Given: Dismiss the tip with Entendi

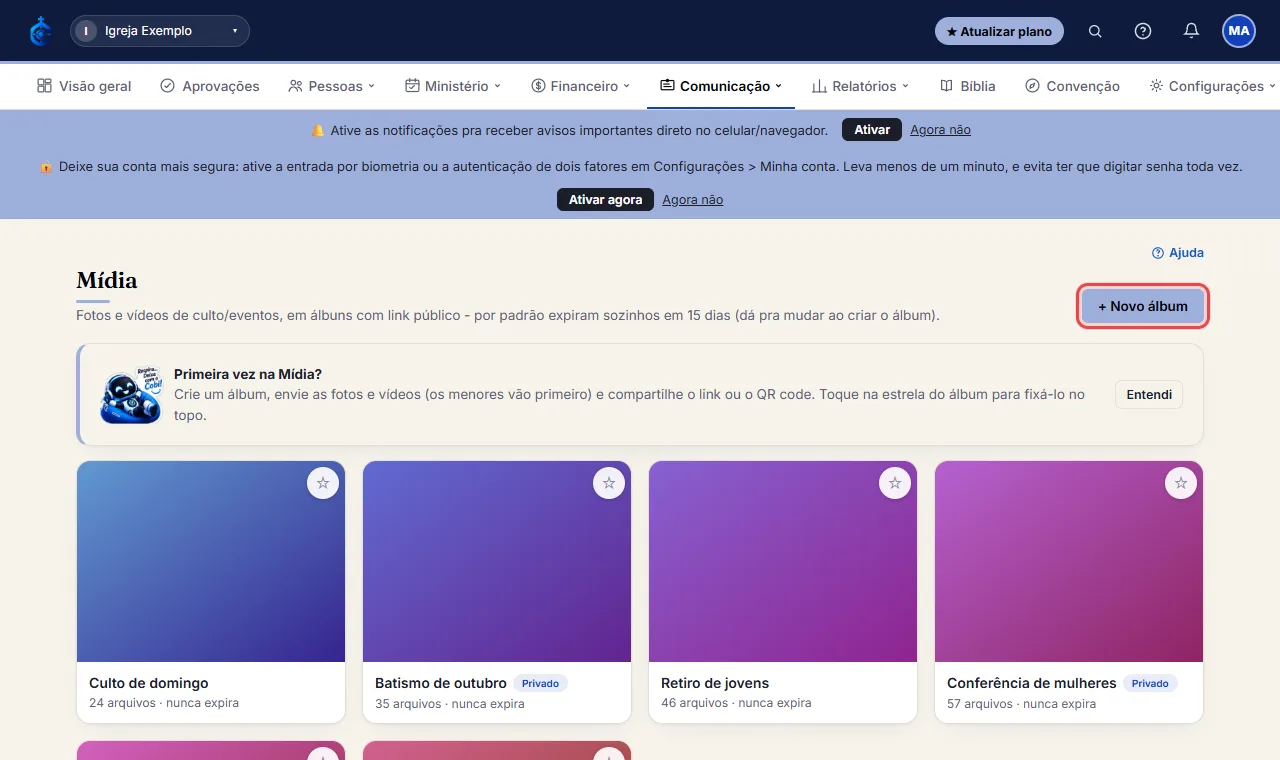Looking at the screenshot, I should (x=1149, y=394).
